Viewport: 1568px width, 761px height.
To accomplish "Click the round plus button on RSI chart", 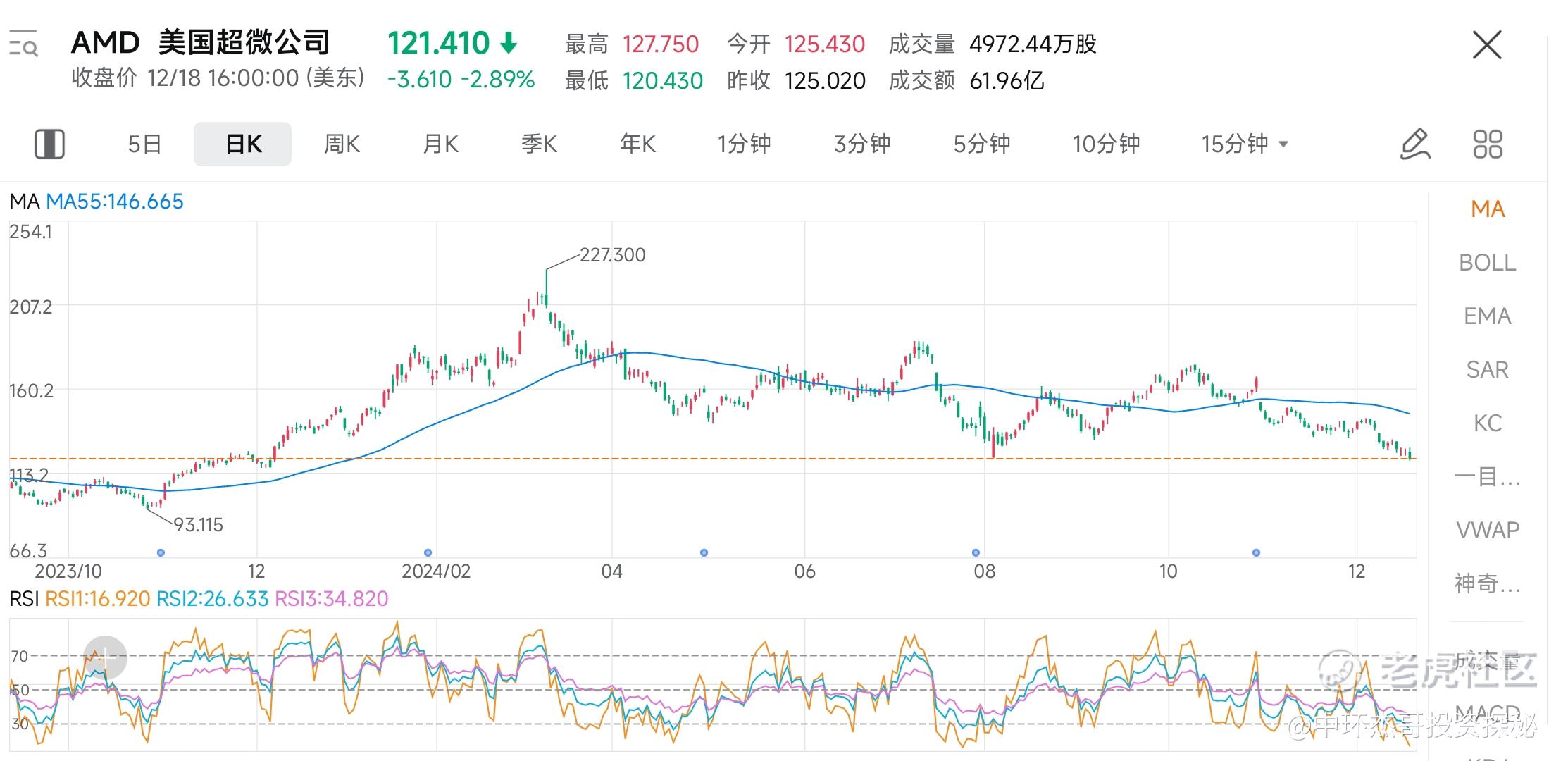I will pos(105,657).
